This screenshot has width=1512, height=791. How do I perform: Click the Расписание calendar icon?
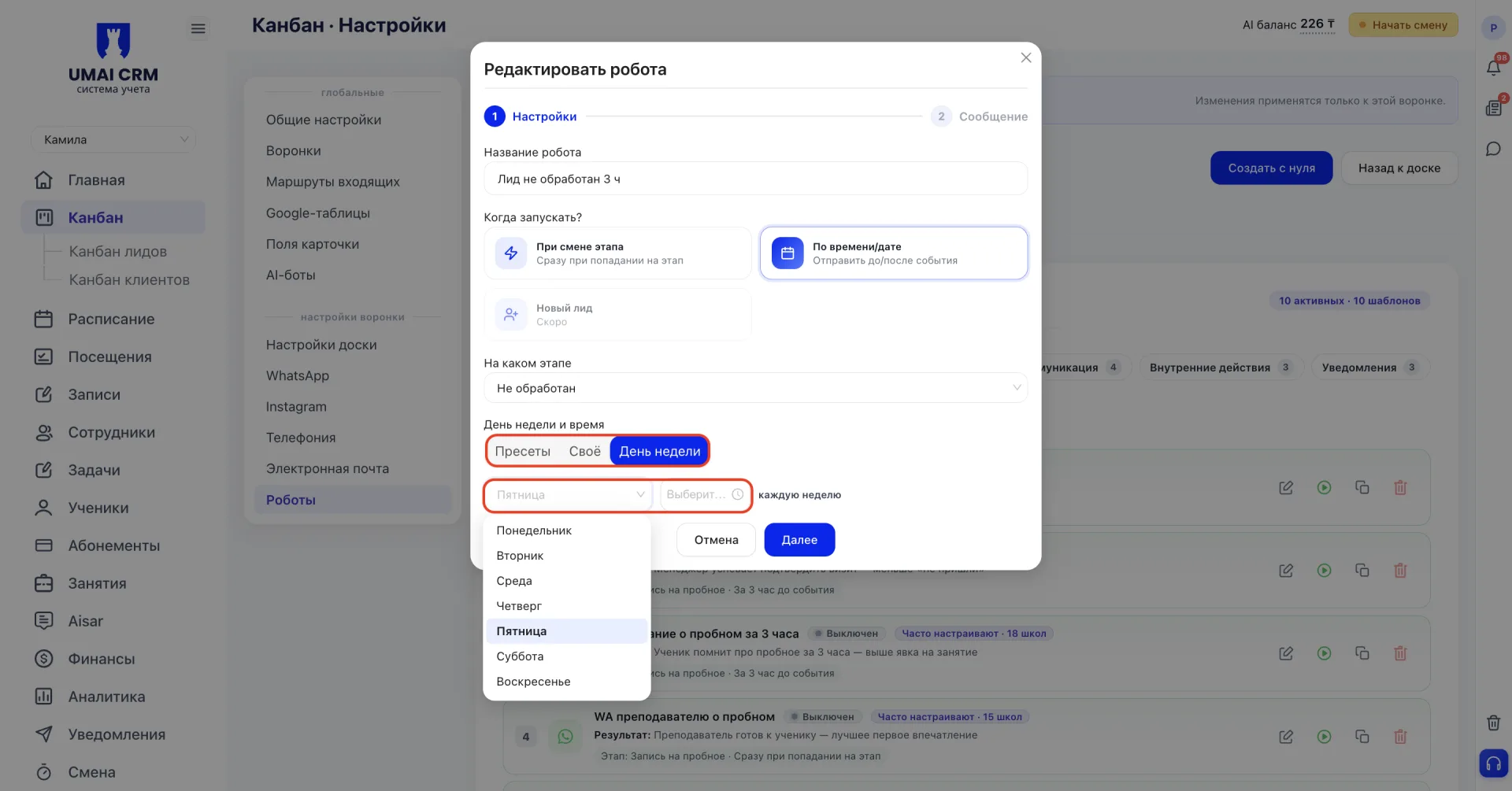pyautogui.click(x=44, y=319)
